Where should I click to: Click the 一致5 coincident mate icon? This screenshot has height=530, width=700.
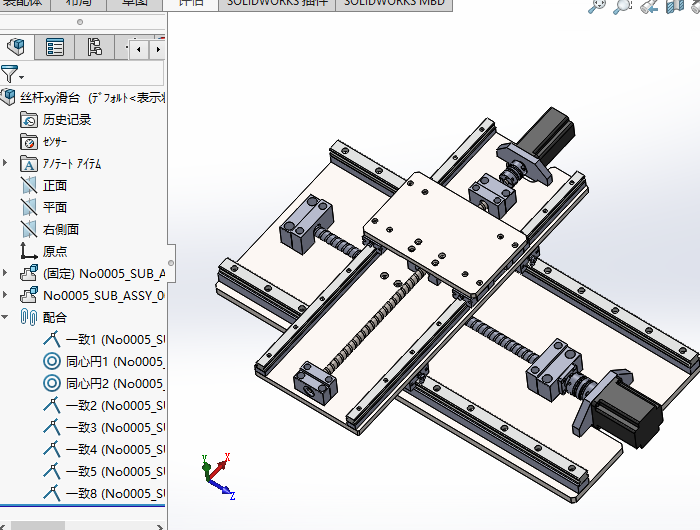point(52,471)
